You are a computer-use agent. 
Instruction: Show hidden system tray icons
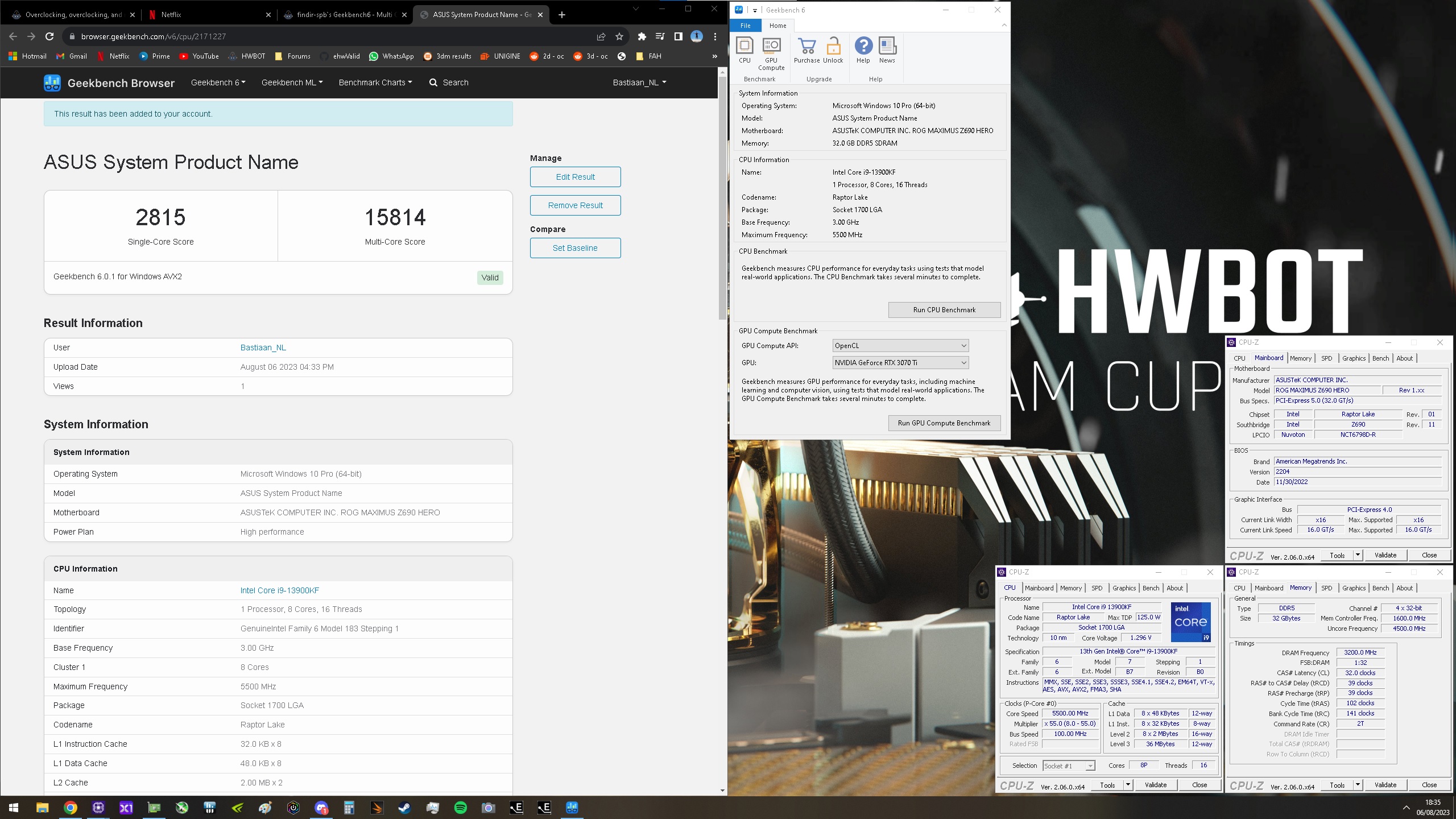tap(1406, 808)
